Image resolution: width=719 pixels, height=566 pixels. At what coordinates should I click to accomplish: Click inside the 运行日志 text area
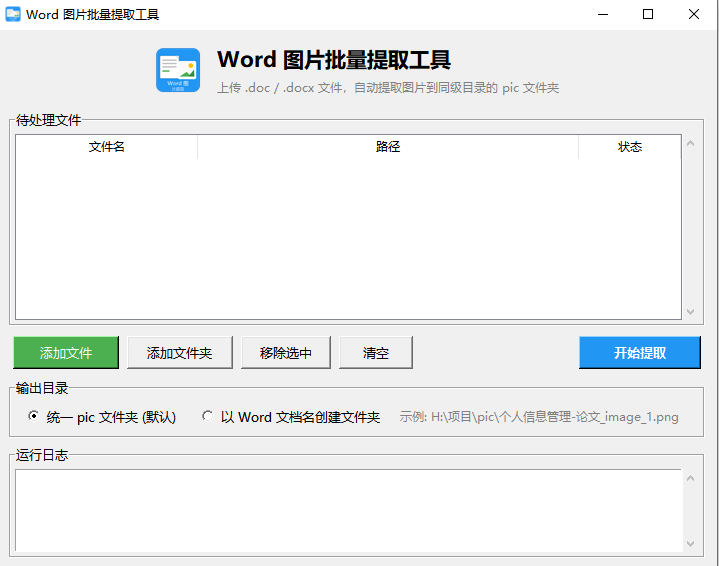click(x=348, y=510)
